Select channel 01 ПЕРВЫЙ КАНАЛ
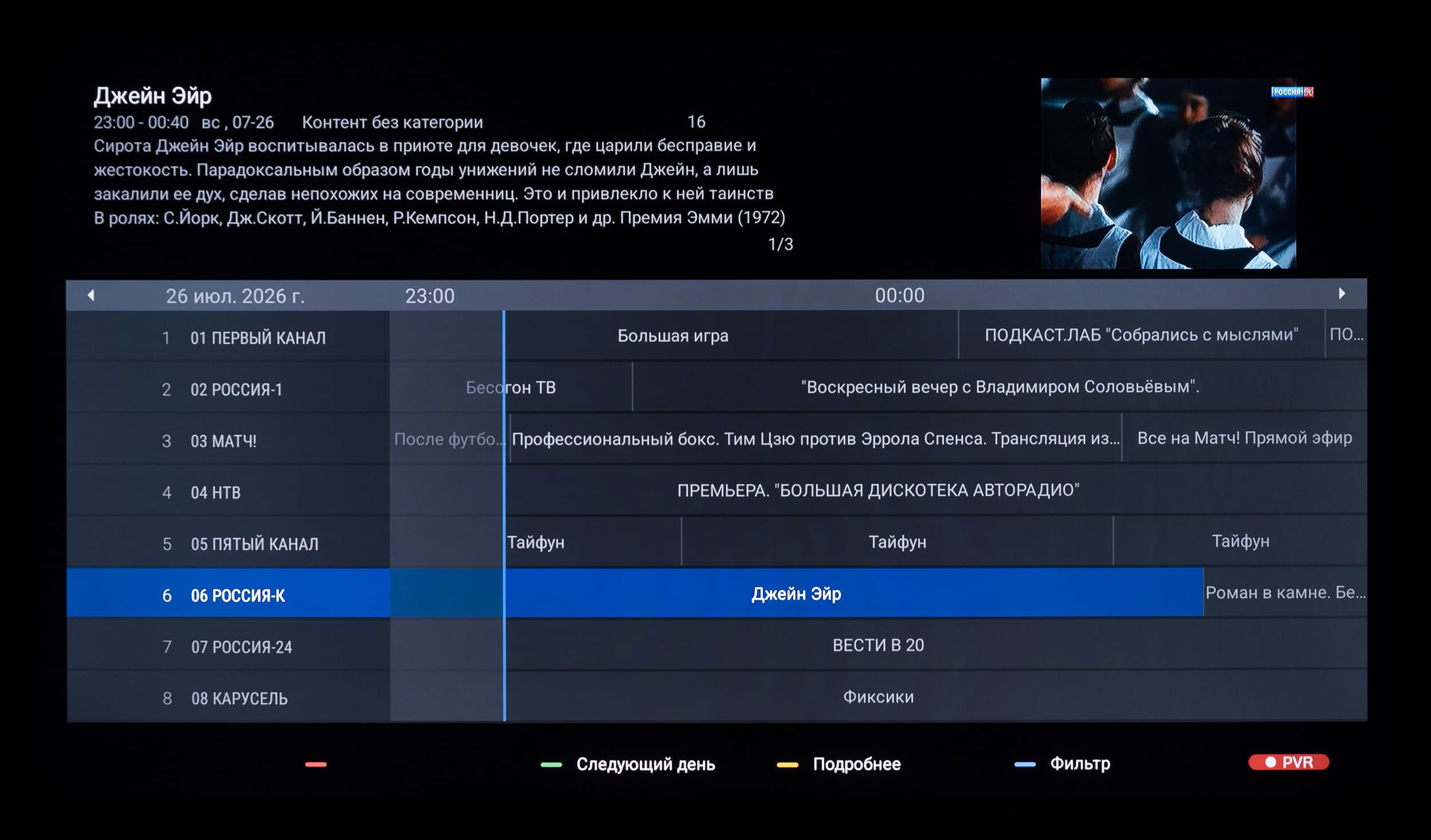The height and width of the screenshot is (840, 1431). 228,337
